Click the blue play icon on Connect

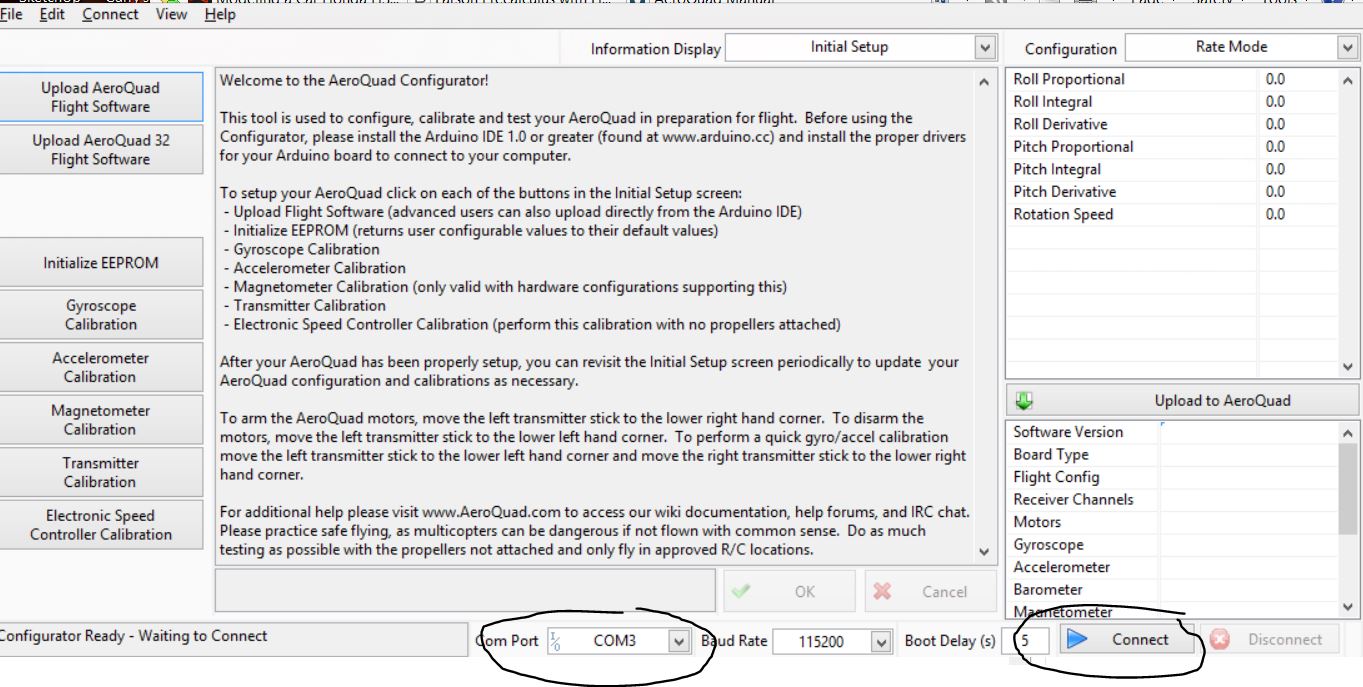tap(1077, 640)
